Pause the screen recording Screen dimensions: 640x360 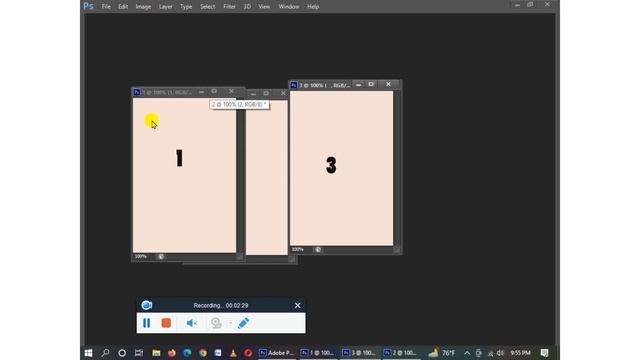point(147,323)
